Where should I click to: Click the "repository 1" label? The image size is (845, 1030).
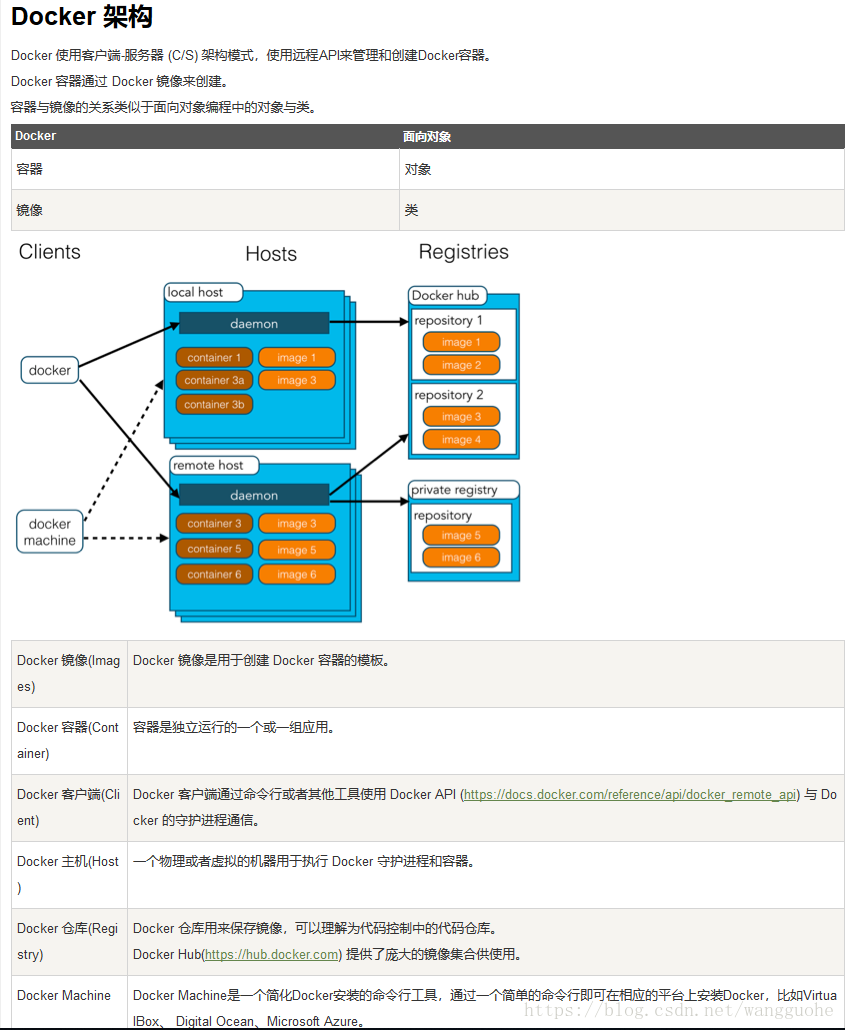click(x=448, y=321)
